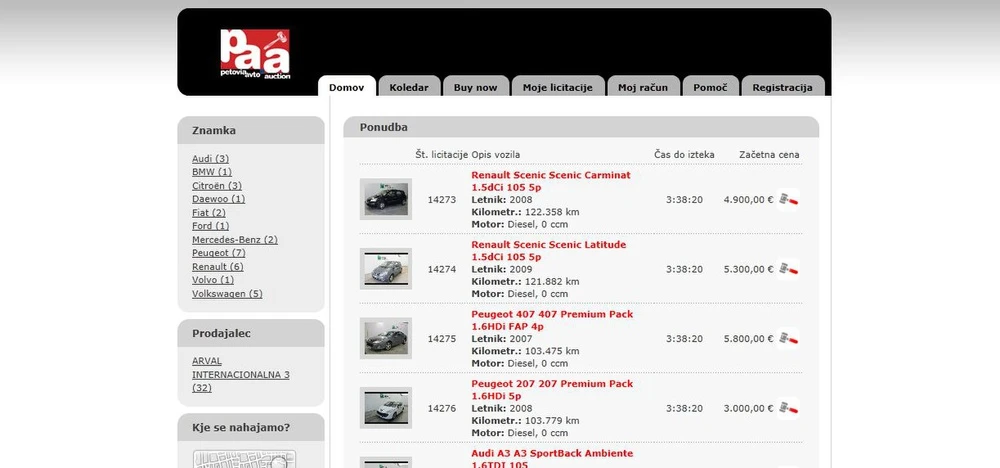Open Renault Scenic Carminat 1.5dCi listing title
The image size is (1000, 468).
coord(550,181)
